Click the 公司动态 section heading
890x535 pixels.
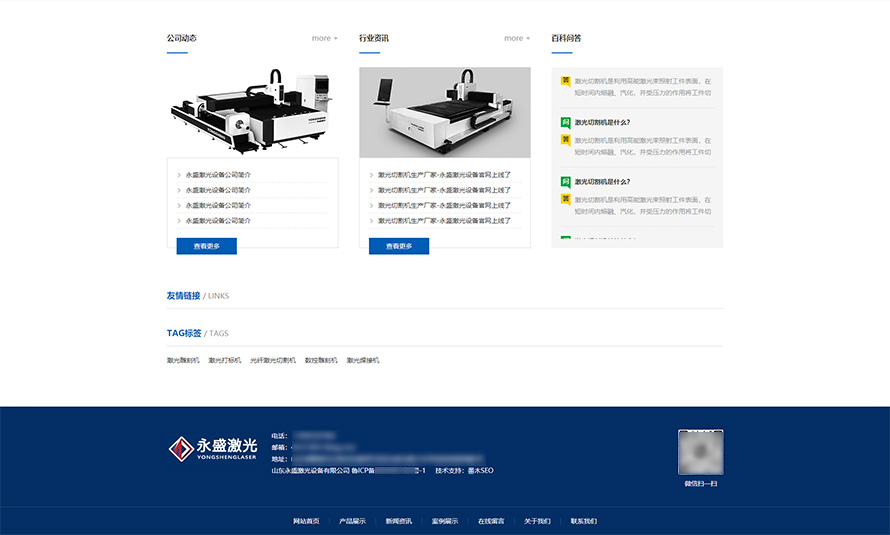click(182, 38)
